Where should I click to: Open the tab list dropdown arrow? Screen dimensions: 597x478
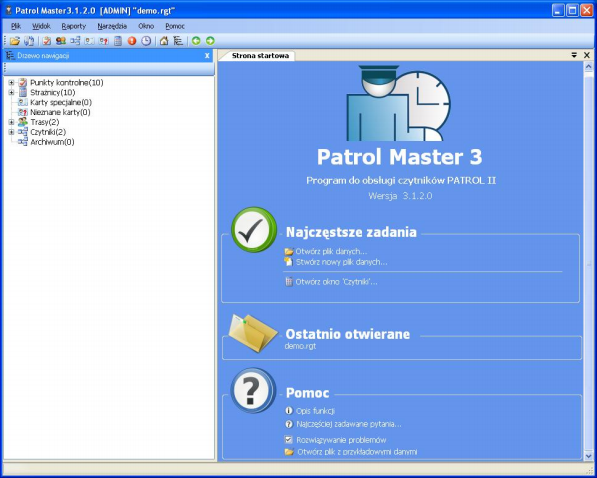(574, 55)
